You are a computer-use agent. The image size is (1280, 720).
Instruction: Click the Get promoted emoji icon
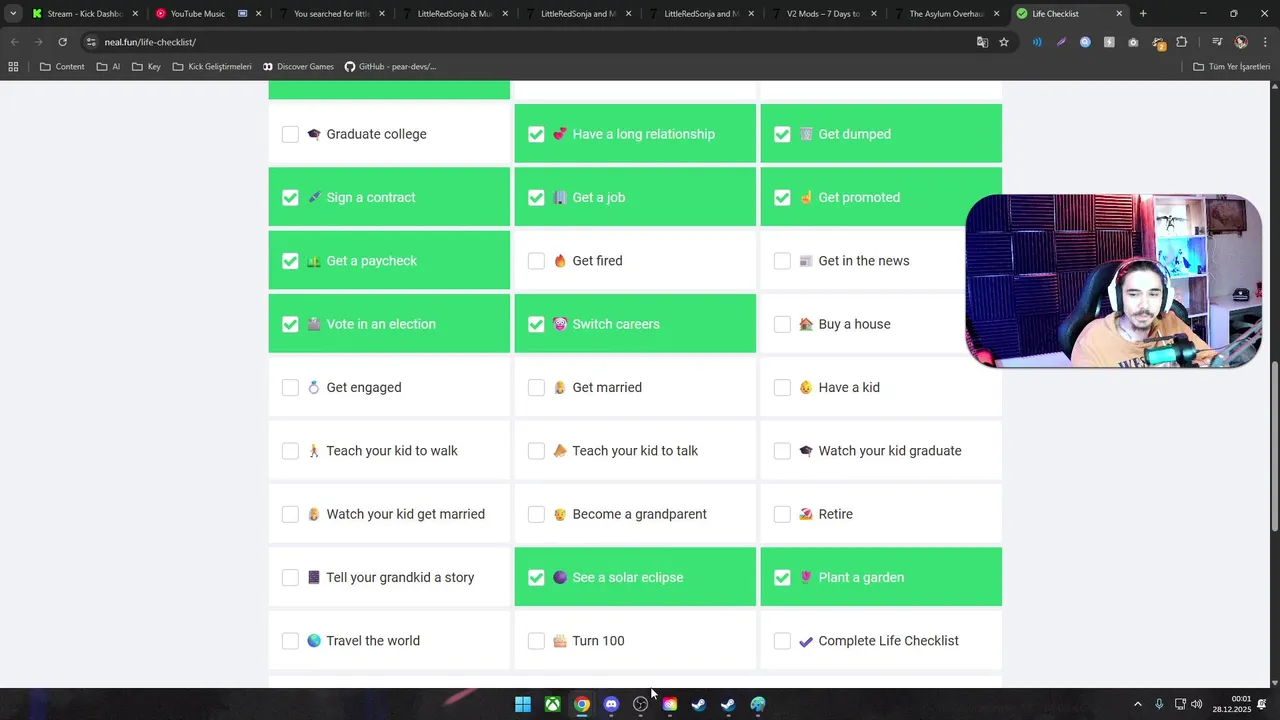tap(806, 197)
